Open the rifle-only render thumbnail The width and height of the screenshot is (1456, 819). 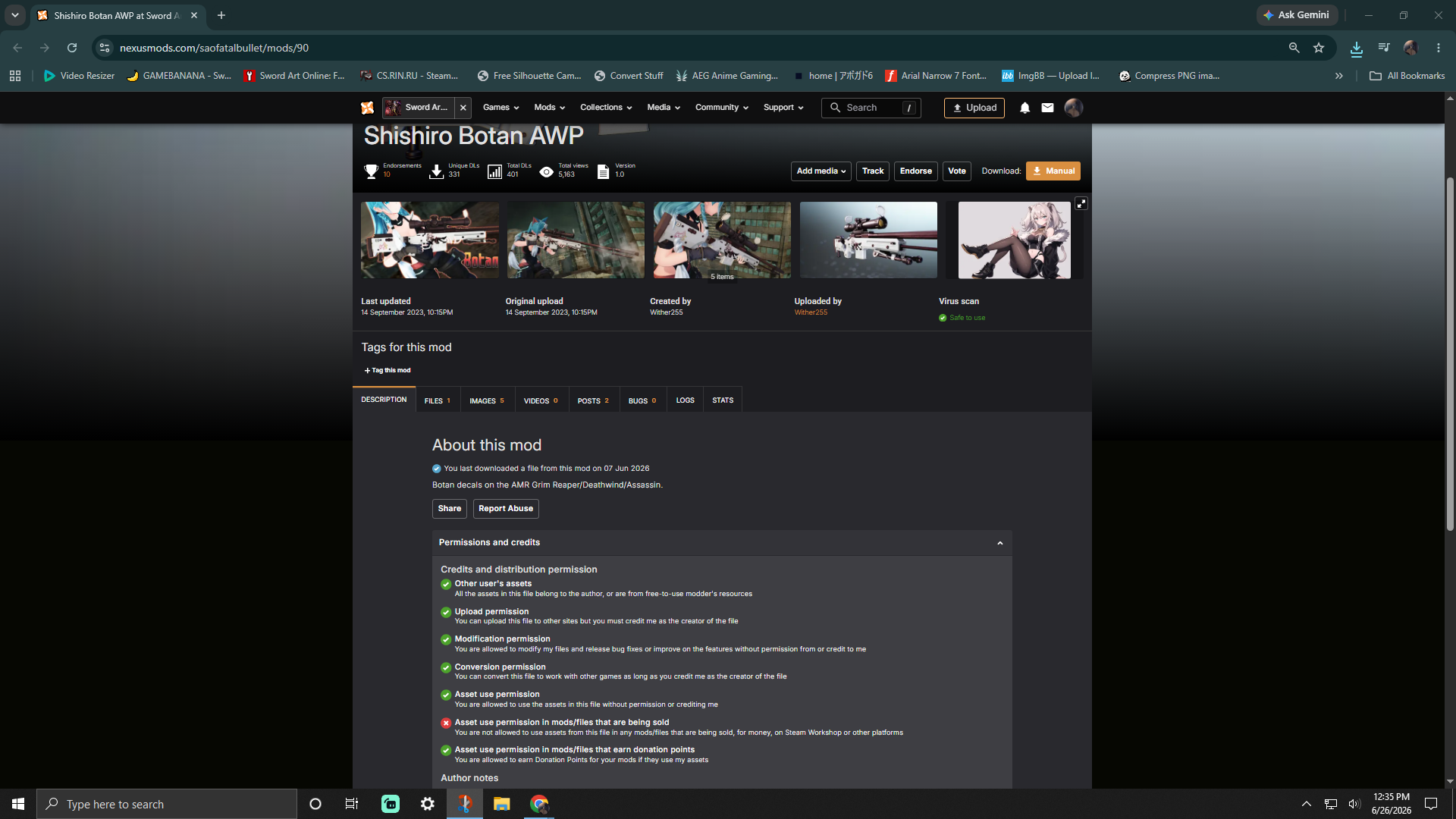click(x=868, y=240)
